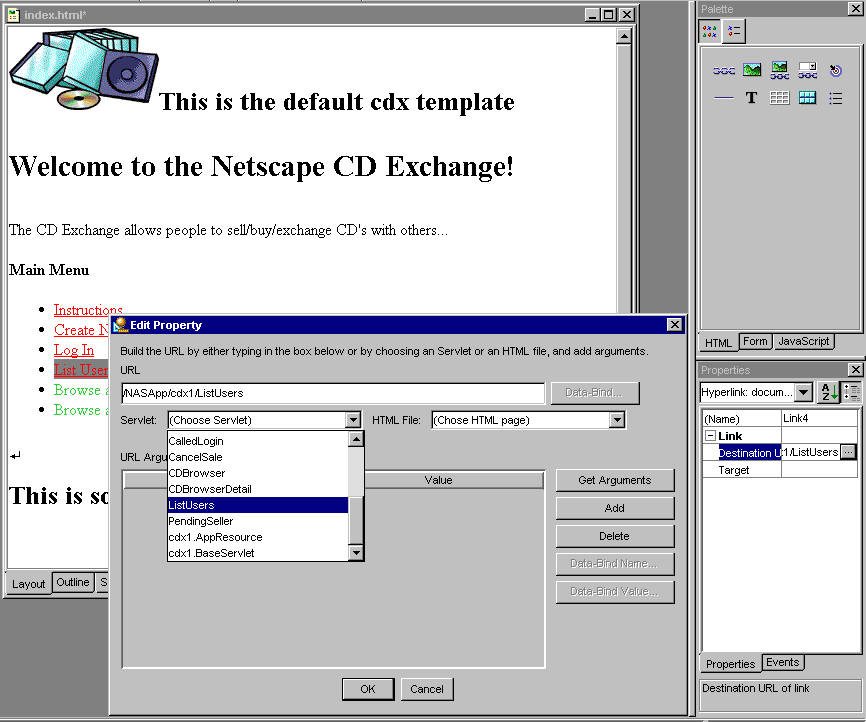Choose ListUsers in servlet list
Image resolution: width=866 pixels, height=722 pixels.
pos(258,505)
